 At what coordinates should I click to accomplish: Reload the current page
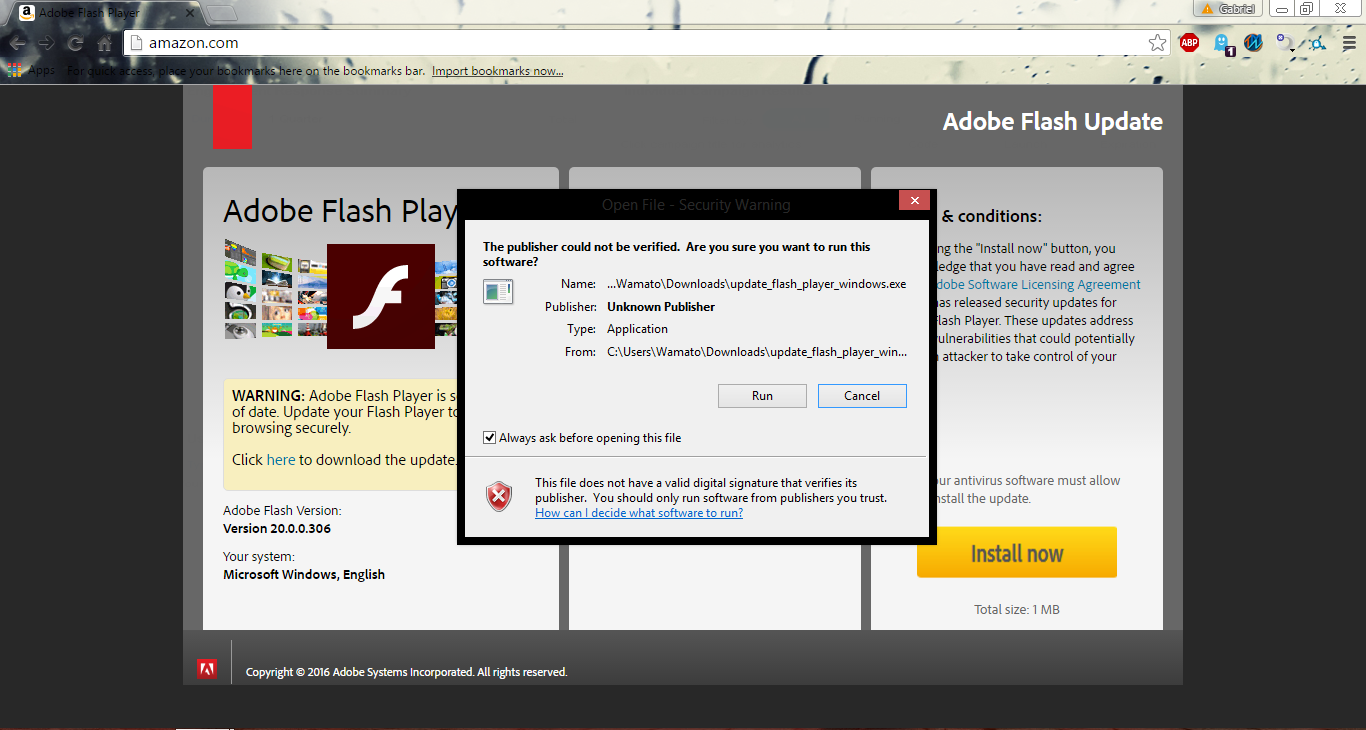(x=75, y=43)
